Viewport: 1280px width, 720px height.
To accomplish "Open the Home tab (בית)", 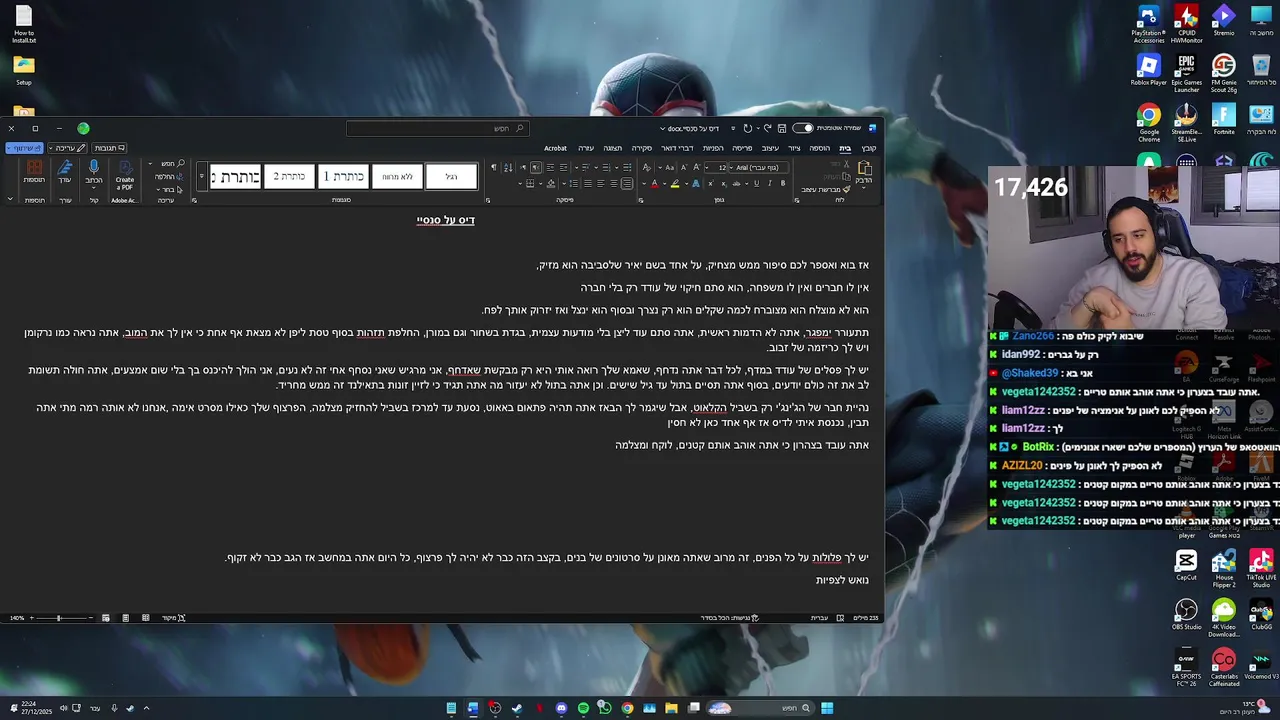I will point(845,148).
